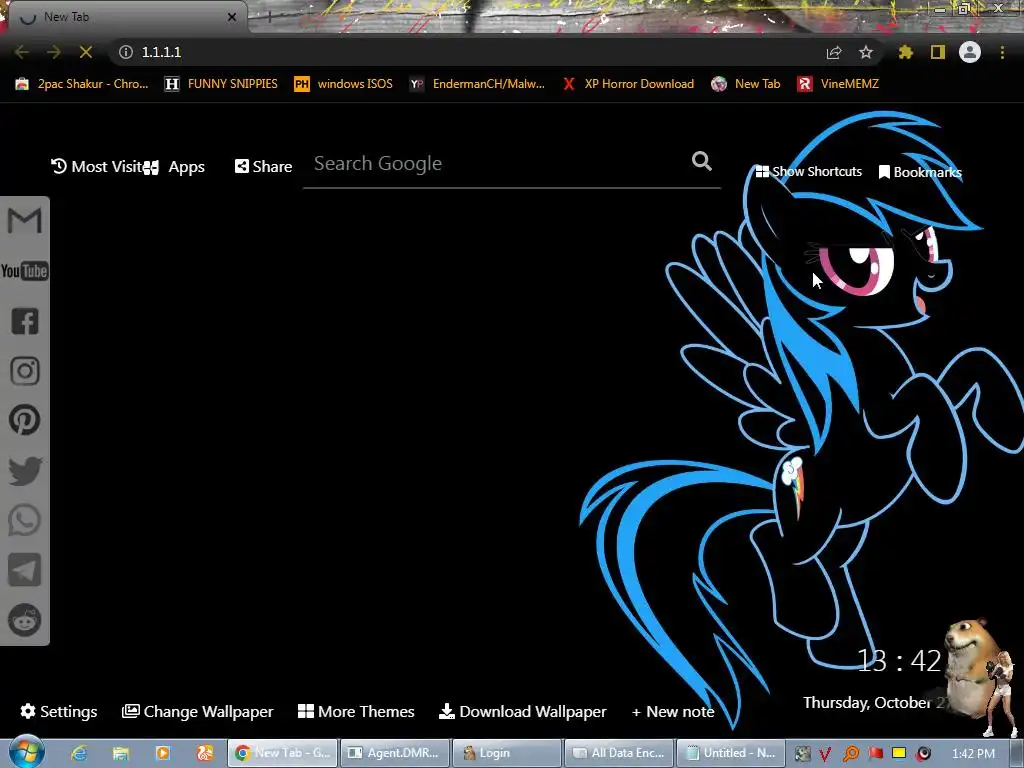This screenshot has height=768, width=1024.
Task: Click the 13 : 42 clock widget
Action: (899, 661)
